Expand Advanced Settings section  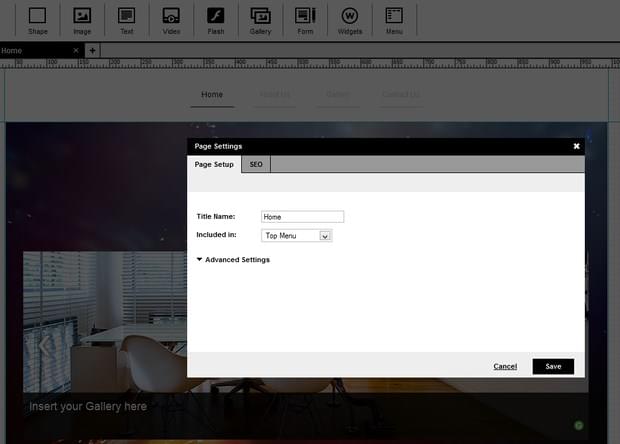tap(233, 260)
